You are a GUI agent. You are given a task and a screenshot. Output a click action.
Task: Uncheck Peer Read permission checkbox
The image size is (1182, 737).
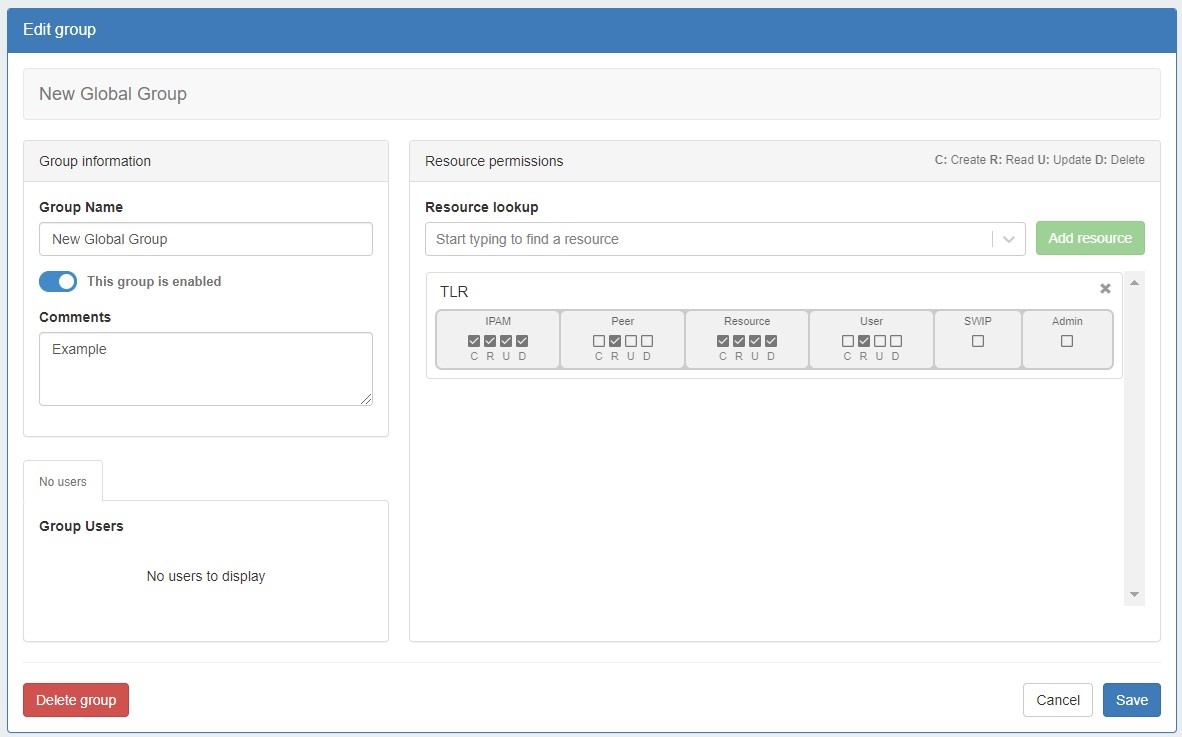[615, 341]
